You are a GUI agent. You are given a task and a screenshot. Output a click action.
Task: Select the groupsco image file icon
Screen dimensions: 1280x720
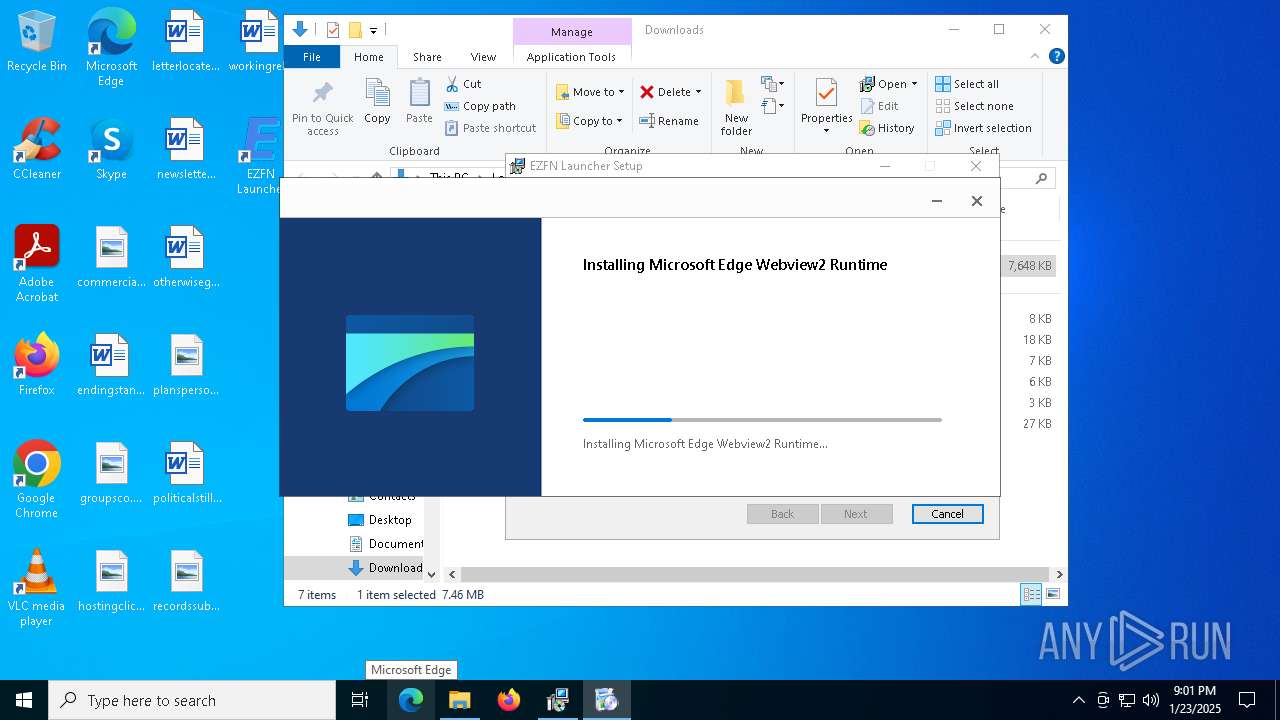tap(111, 472)
